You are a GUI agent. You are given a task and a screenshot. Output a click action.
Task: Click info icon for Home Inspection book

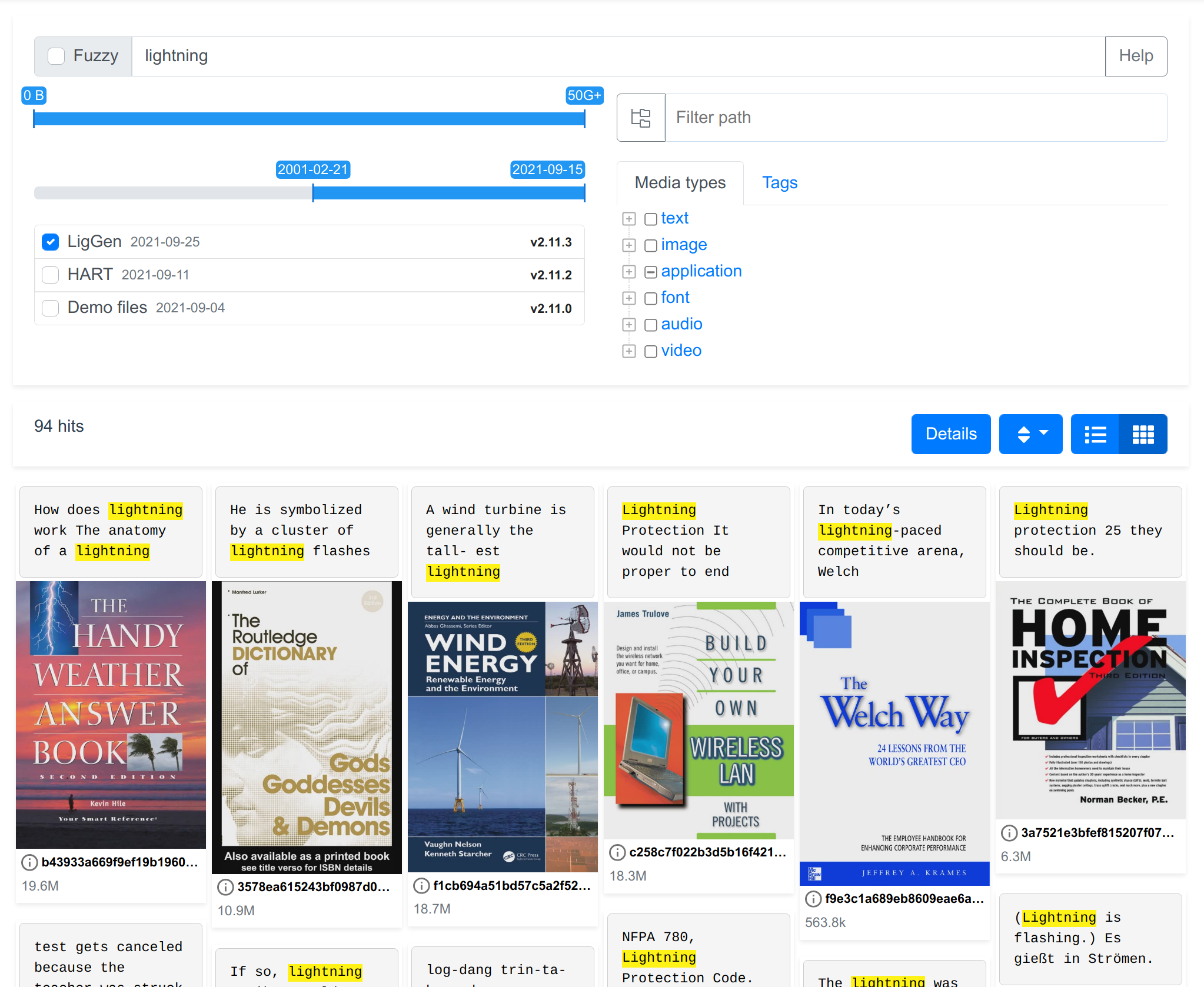click(x=1009, y=833)
